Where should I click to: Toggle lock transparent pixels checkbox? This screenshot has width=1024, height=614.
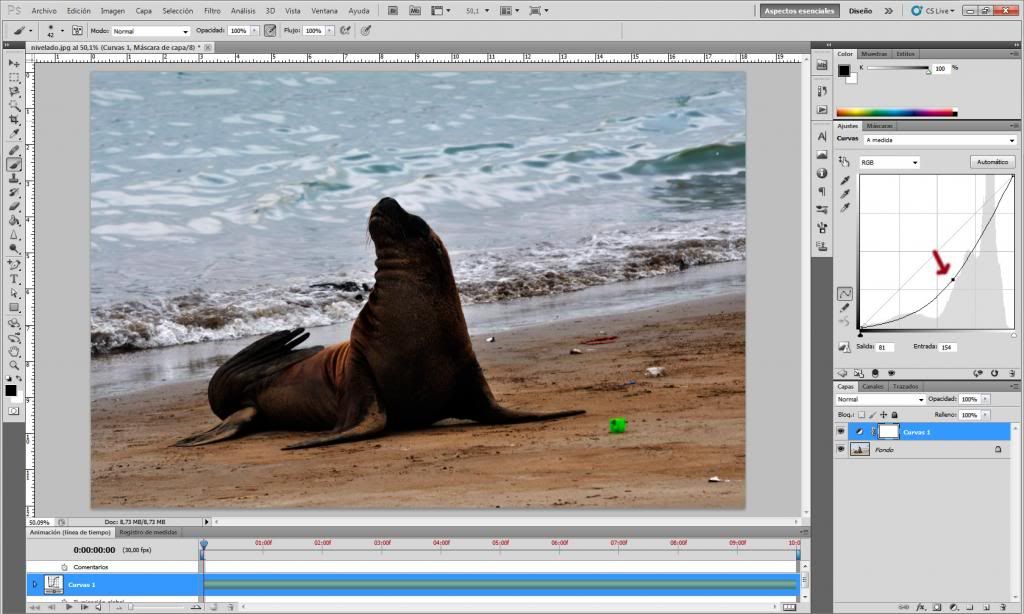point(861,415)
